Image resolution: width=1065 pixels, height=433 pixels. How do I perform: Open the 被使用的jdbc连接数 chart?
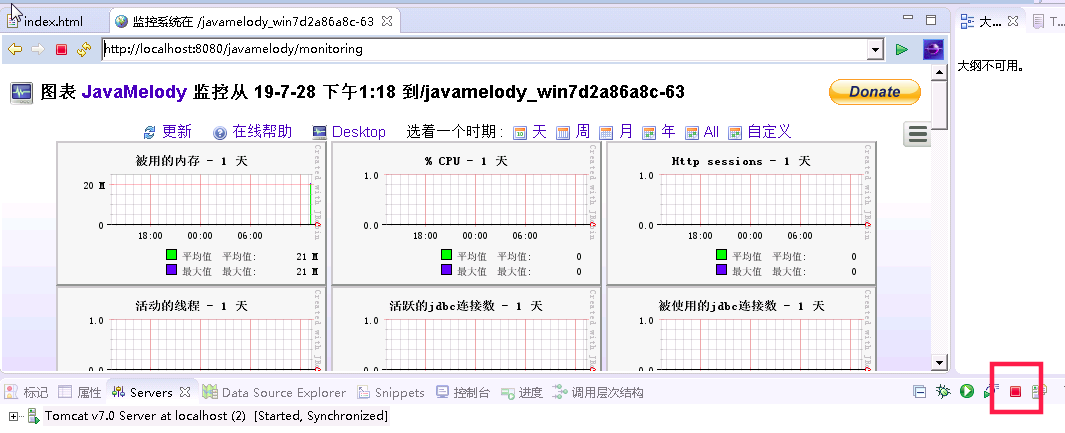coord(741,329)
